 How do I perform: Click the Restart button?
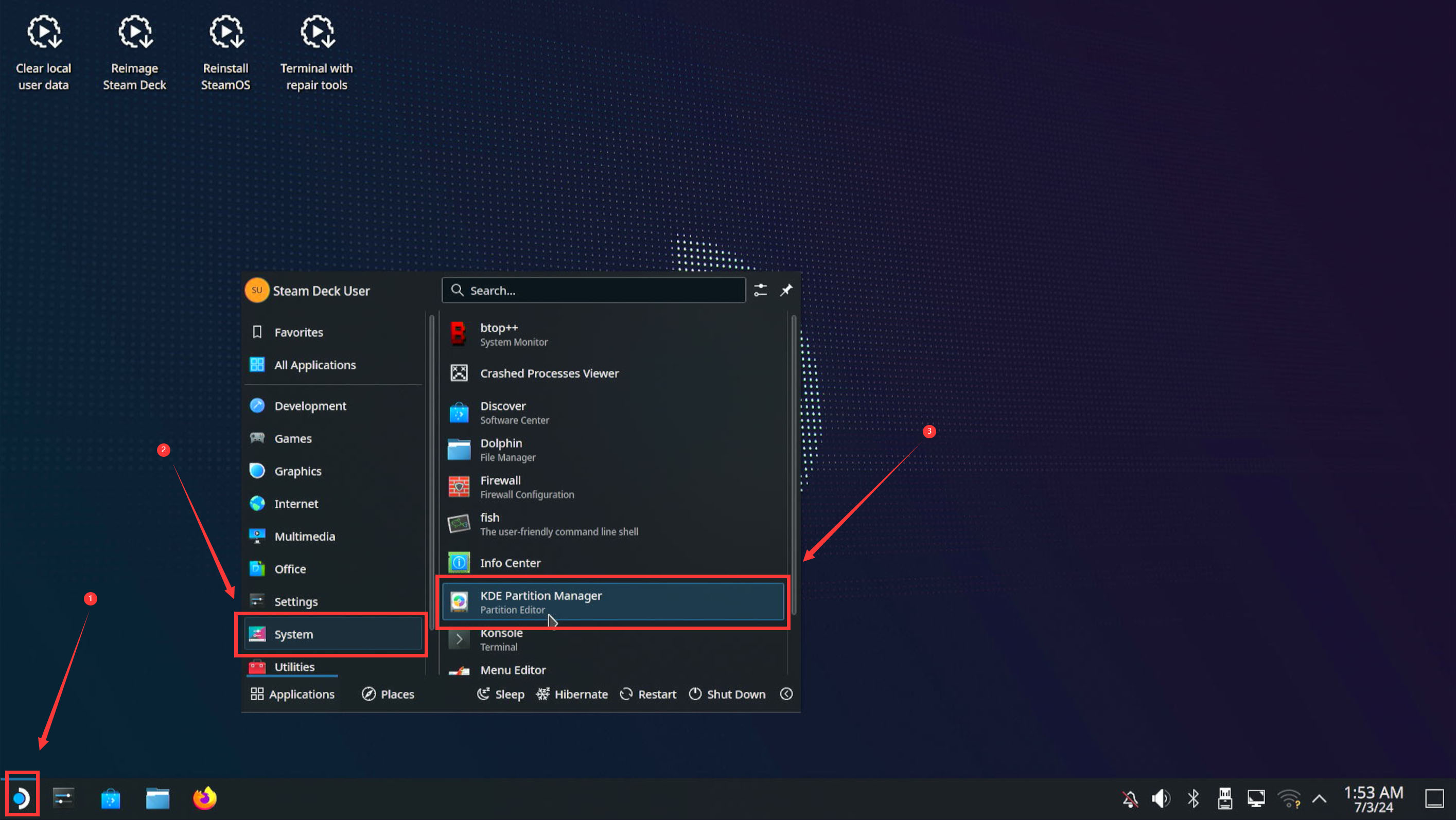tap(648, 694)
